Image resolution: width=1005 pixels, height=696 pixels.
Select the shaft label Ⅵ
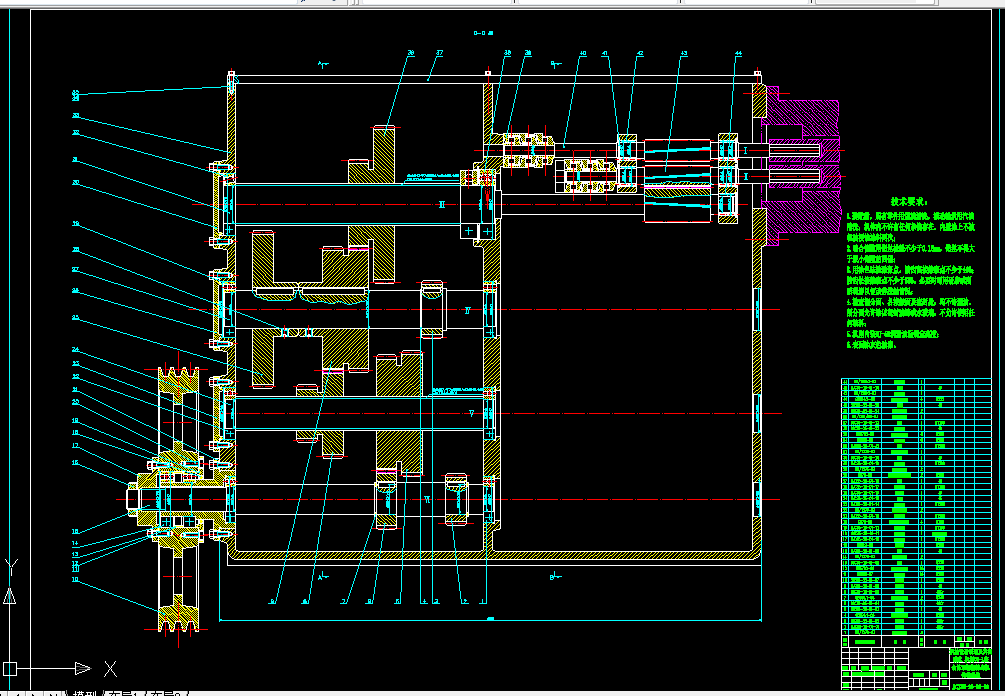tap(427, 499)
